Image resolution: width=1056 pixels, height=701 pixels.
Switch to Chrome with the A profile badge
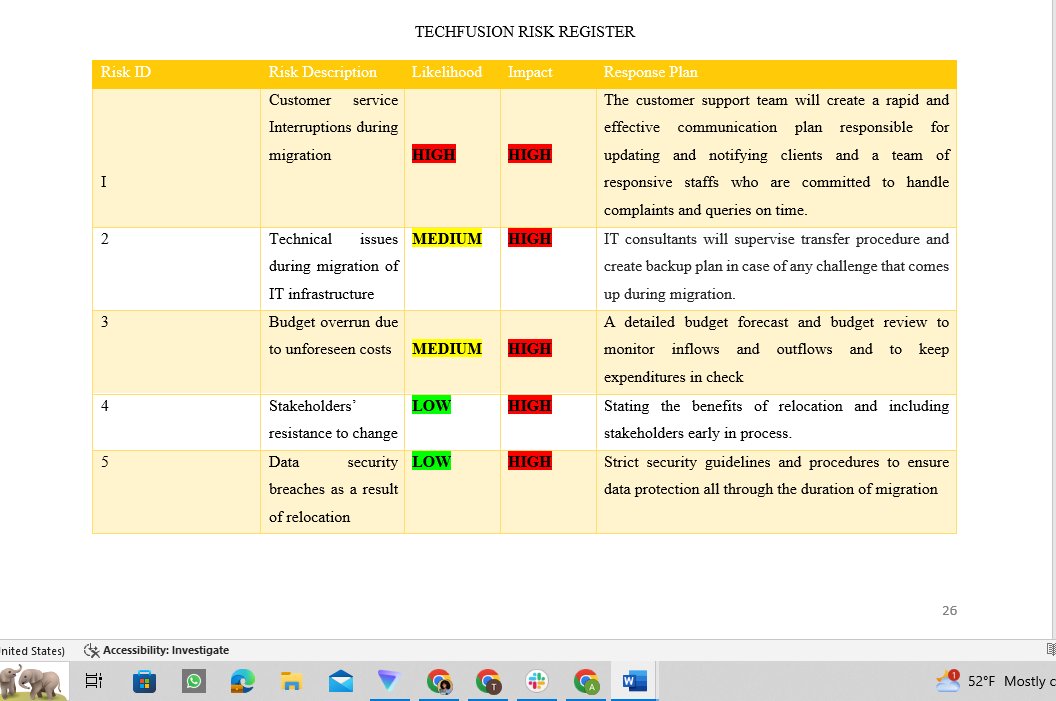pos(587,681)
